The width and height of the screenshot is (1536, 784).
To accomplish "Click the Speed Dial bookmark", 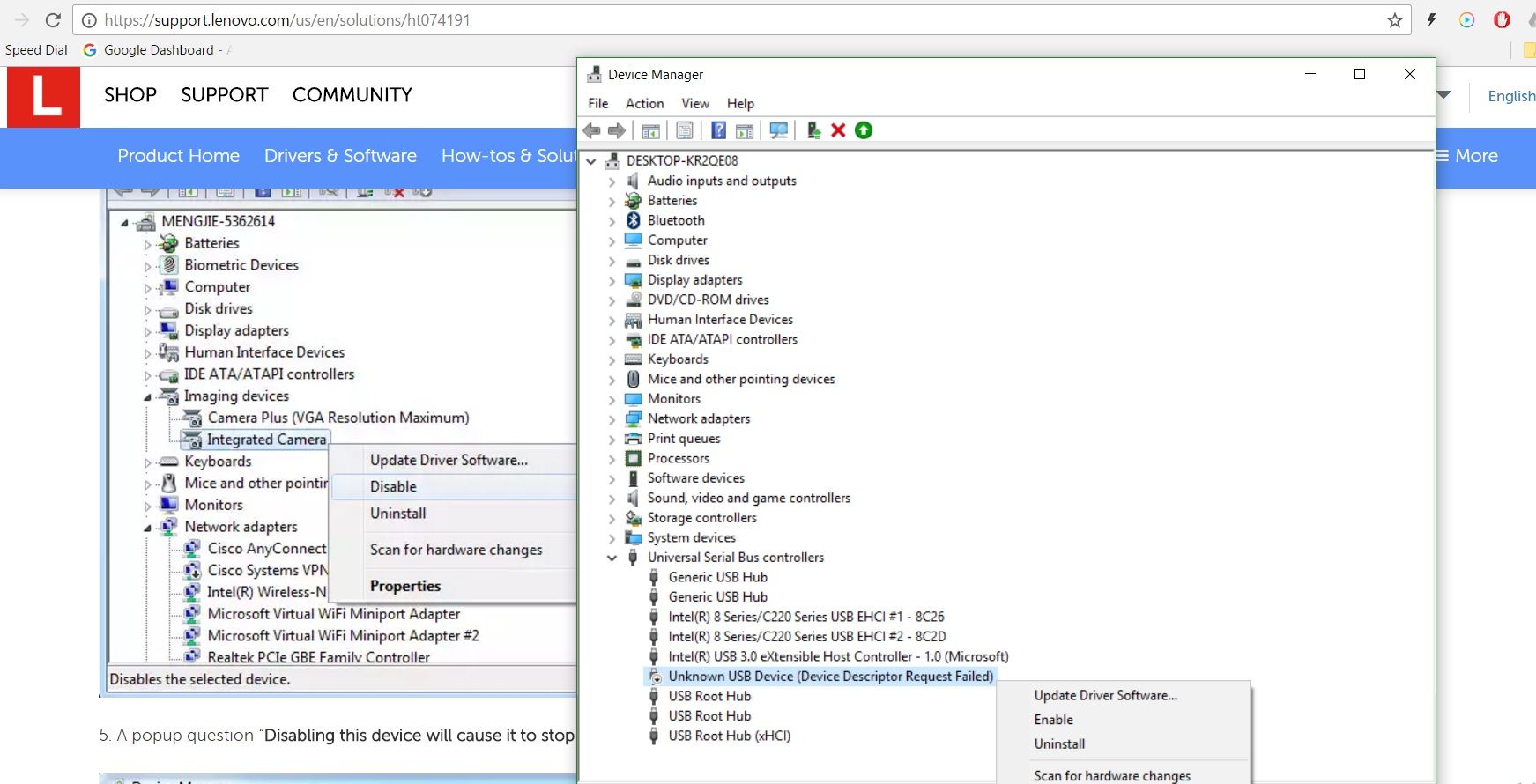I will (36, 50).
